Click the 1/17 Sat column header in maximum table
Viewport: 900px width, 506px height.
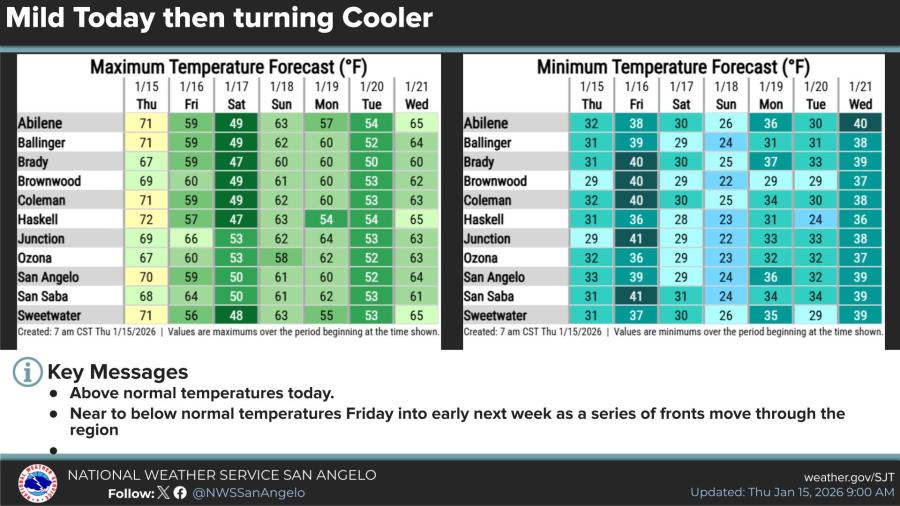237,95
